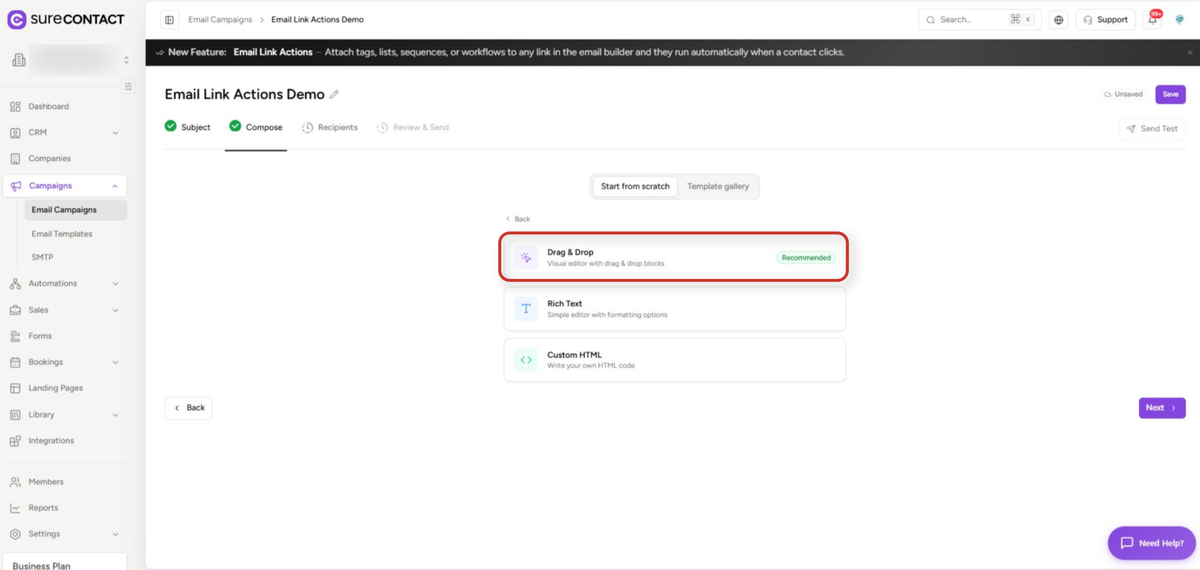Viewport: 1200px width, 570px height.
Task: Collapse the Campaigns chevron
Action: point(115,186)
